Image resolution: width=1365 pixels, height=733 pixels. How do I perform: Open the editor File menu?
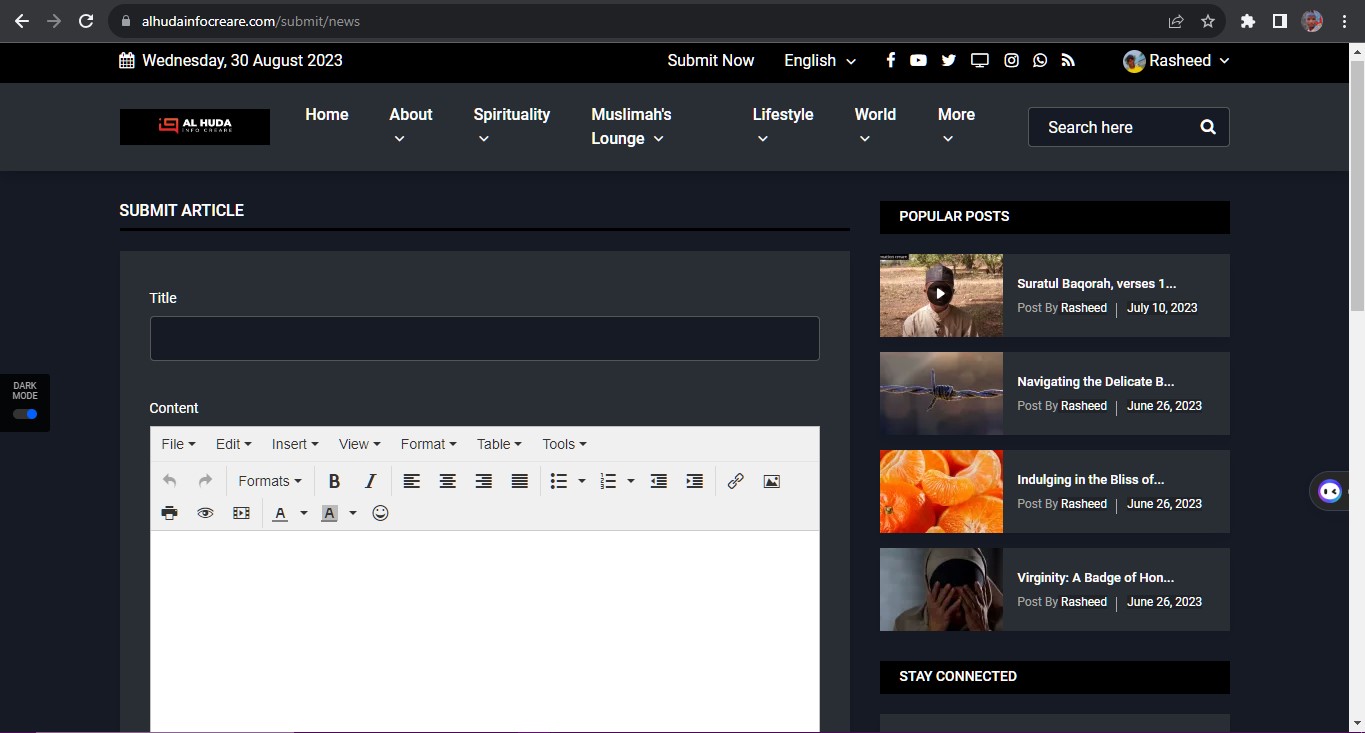pos(178,444)
